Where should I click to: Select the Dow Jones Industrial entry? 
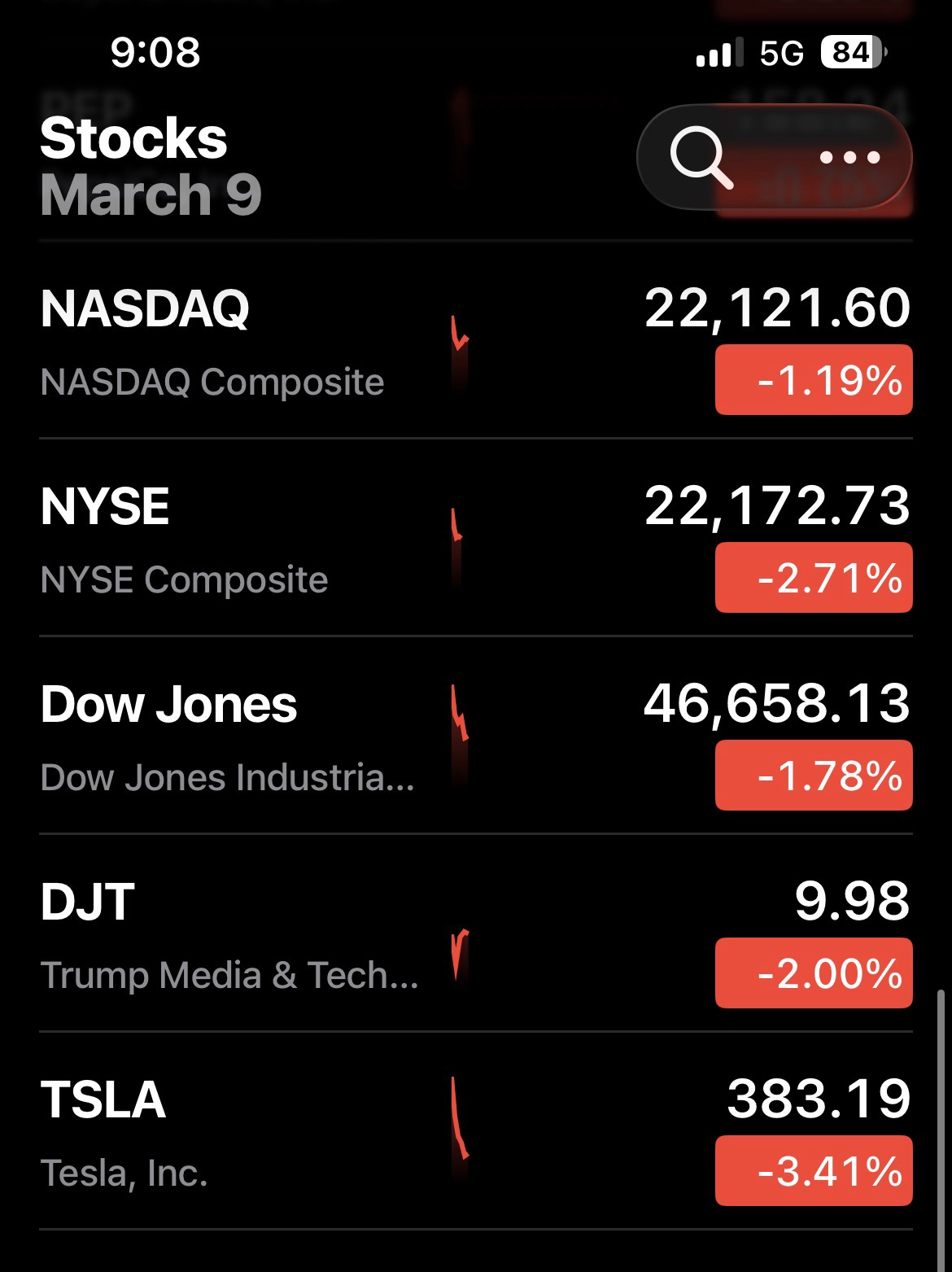point(228,737)
